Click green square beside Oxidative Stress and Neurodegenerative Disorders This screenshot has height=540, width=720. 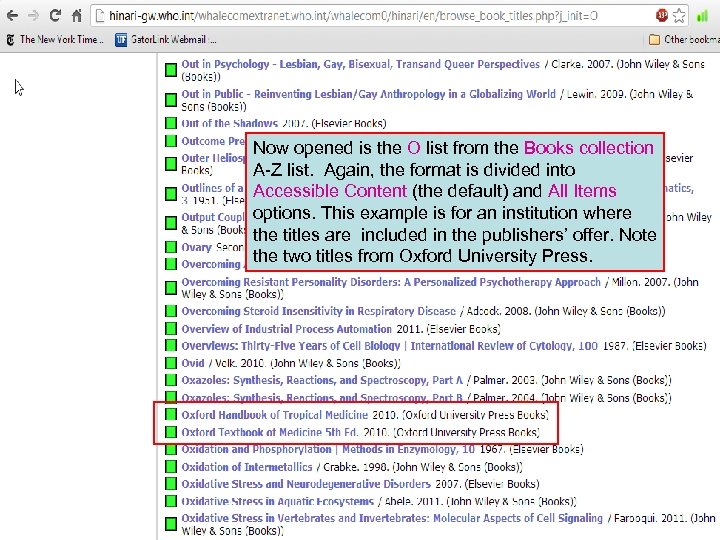click(171, 484)
